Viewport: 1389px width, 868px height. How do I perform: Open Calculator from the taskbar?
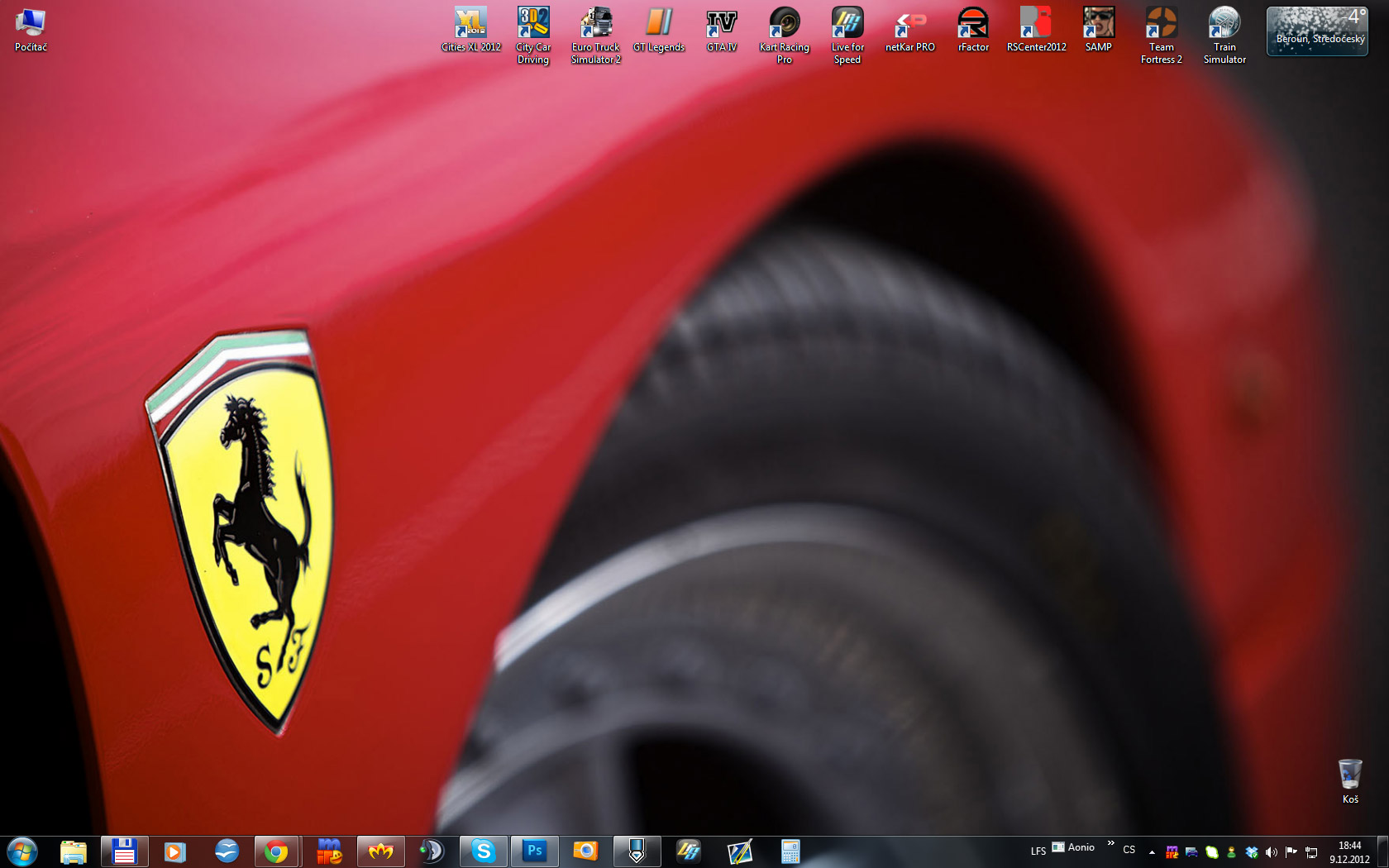(790, 851)
